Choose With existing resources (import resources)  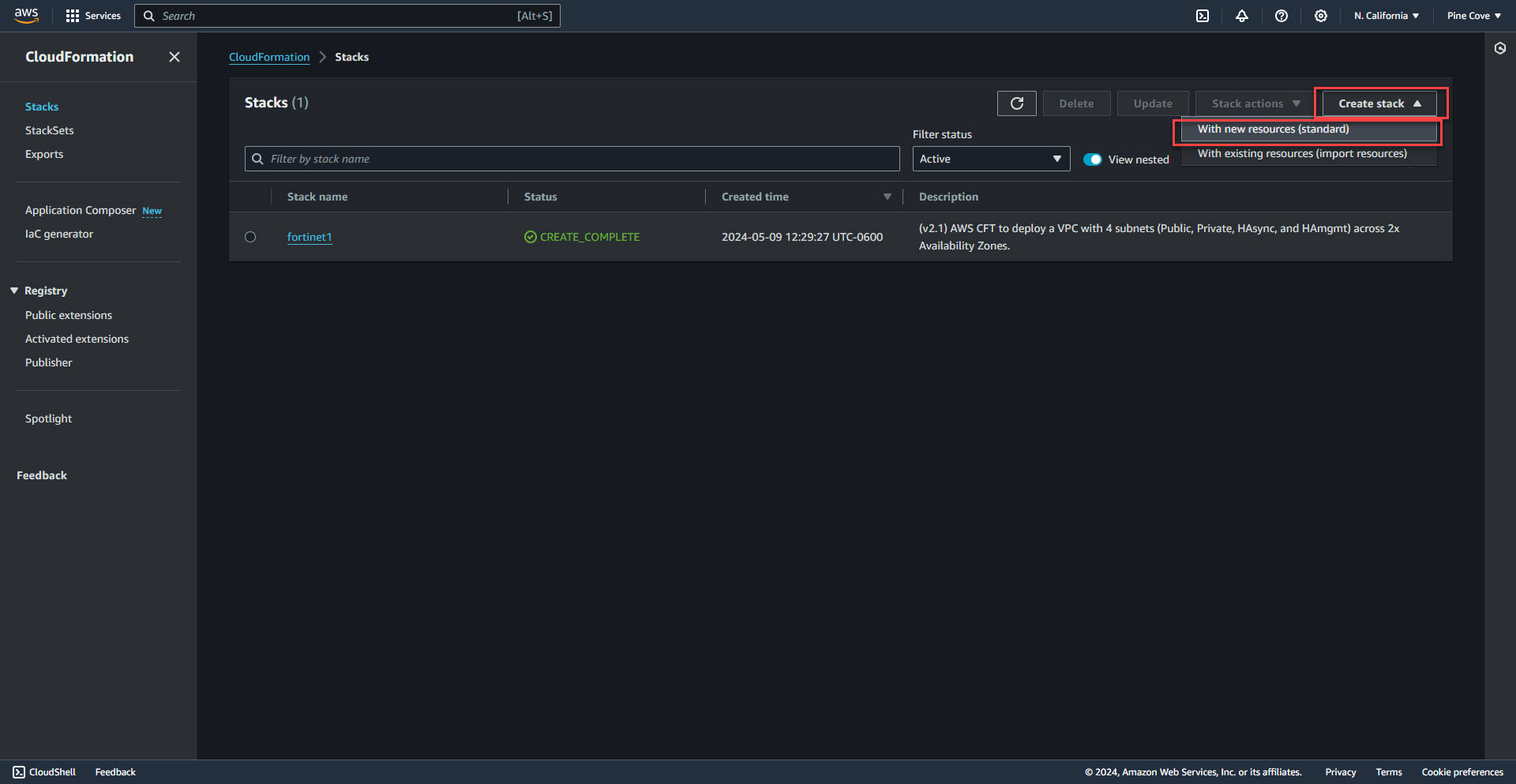pyautogui.click(x=1308, y=154)
